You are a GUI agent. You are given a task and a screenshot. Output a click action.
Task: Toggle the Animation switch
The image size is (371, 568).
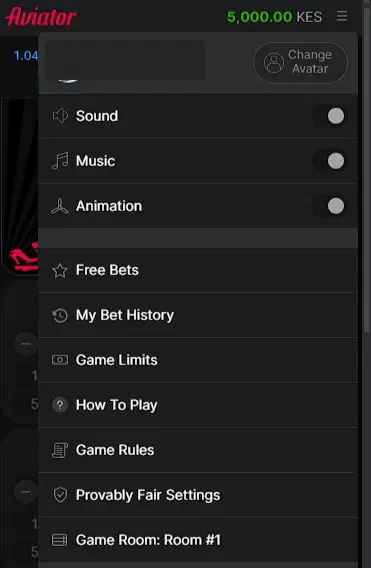pos(330,206)
